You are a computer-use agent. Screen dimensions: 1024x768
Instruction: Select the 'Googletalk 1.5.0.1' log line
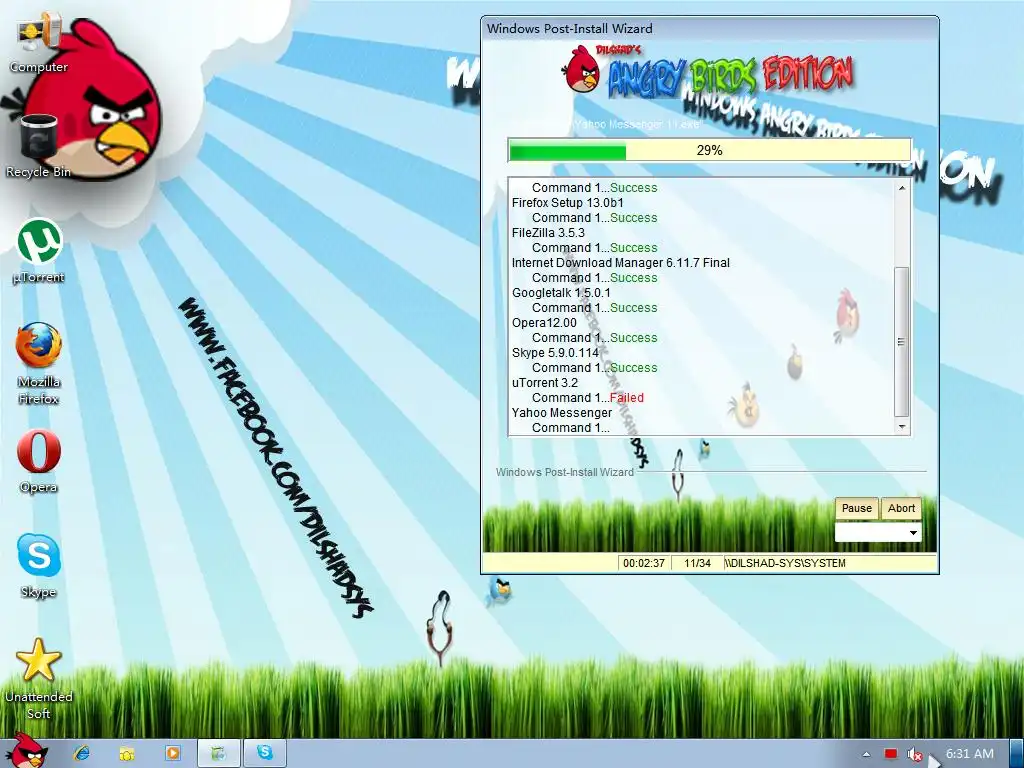point(561,293)
